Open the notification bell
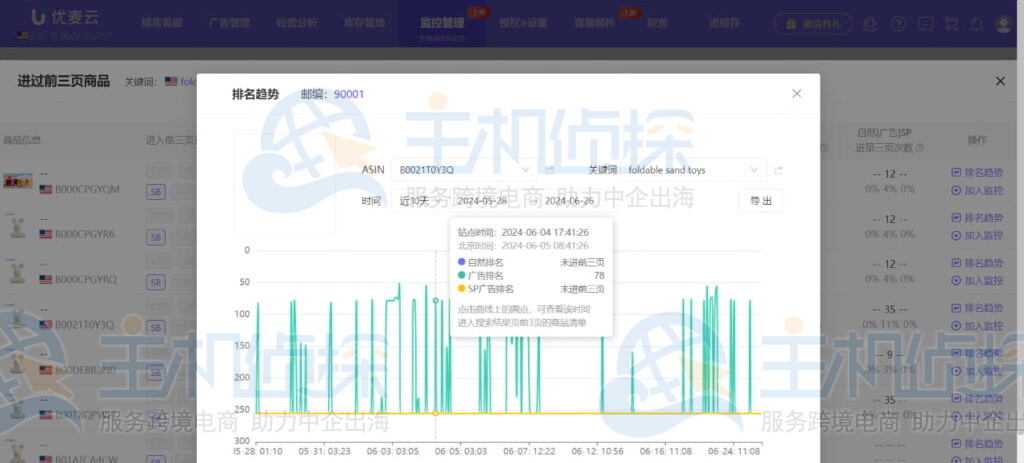 (977, 24)
